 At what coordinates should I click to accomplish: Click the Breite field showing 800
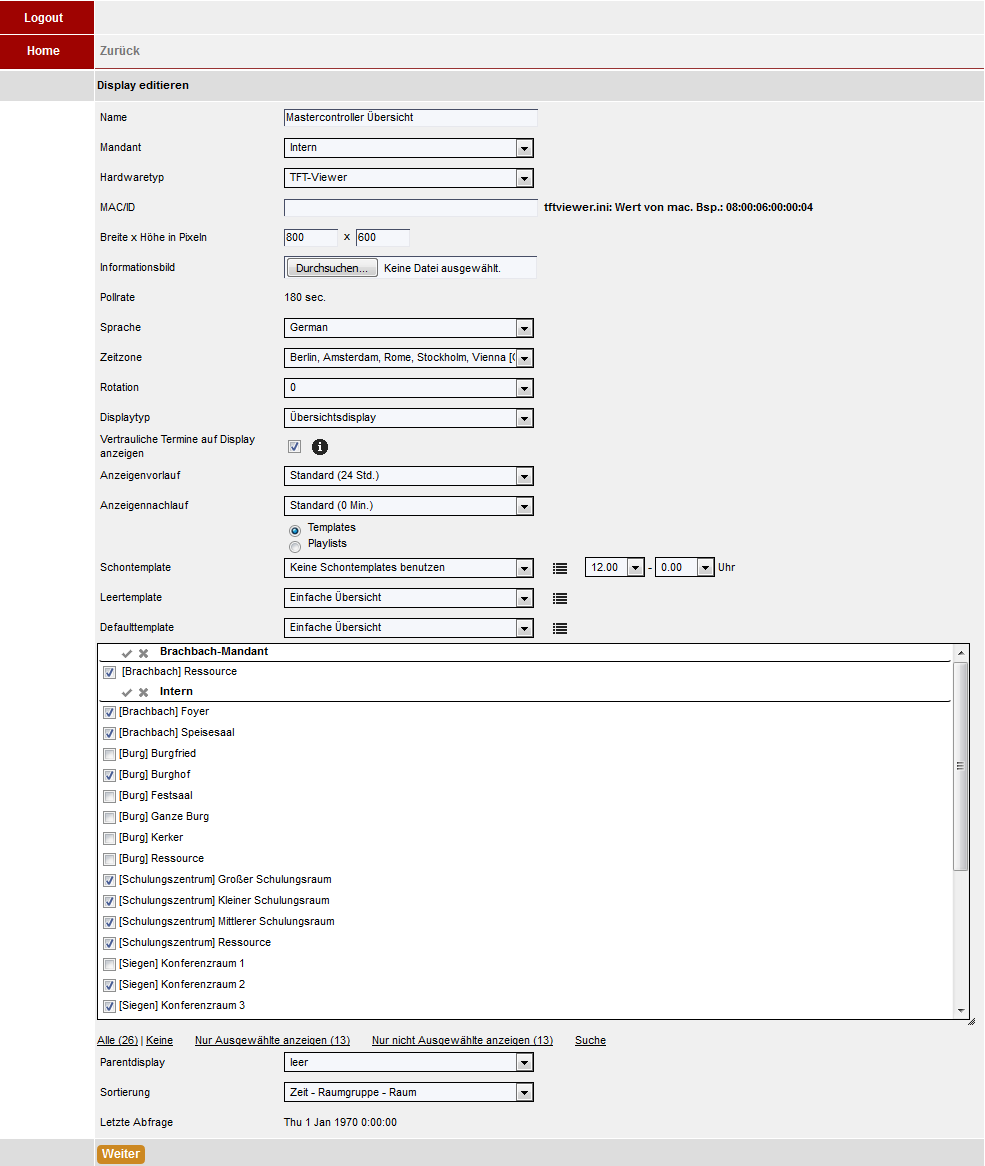tap(311, 237)
